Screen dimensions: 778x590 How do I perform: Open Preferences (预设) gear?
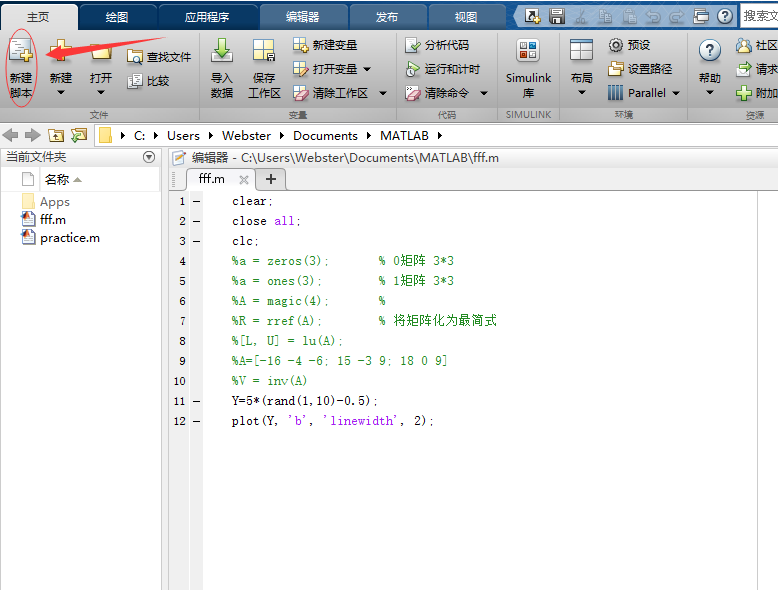[x=629, y=45]
